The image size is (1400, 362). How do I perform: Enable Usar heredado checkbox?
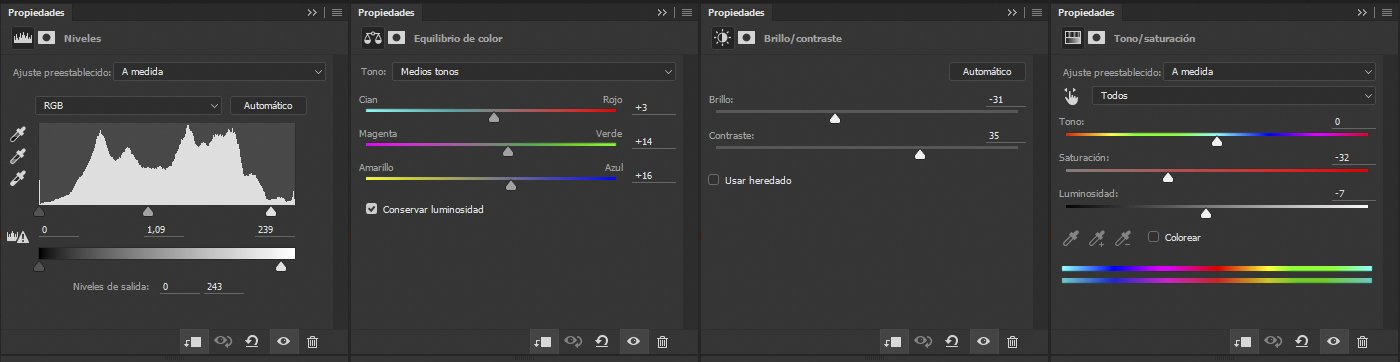(714, 180)
